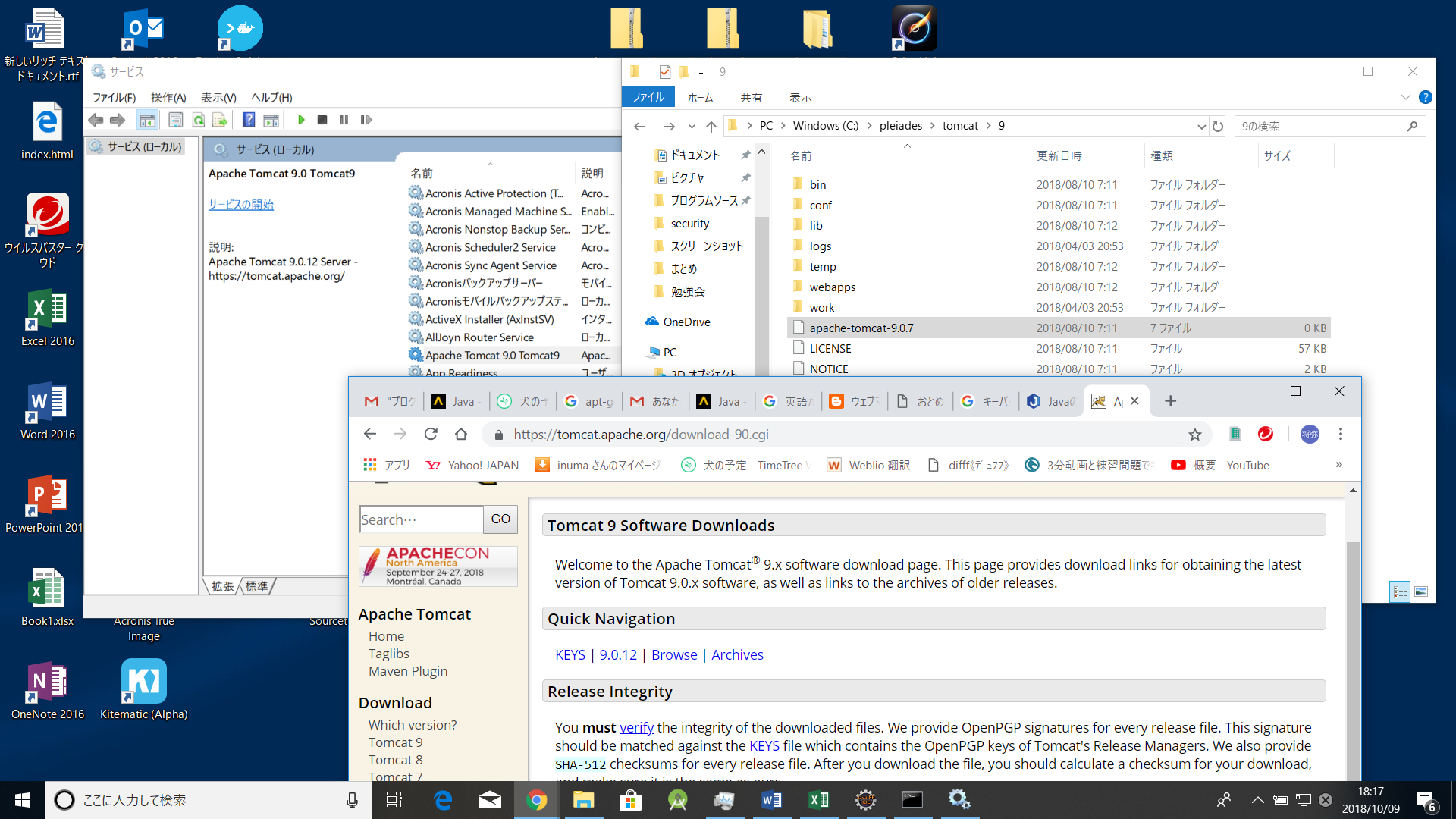Screen dimensions: 1456x819
Task: Click the GO search button on Tomcat page
Action: point(500,519)
